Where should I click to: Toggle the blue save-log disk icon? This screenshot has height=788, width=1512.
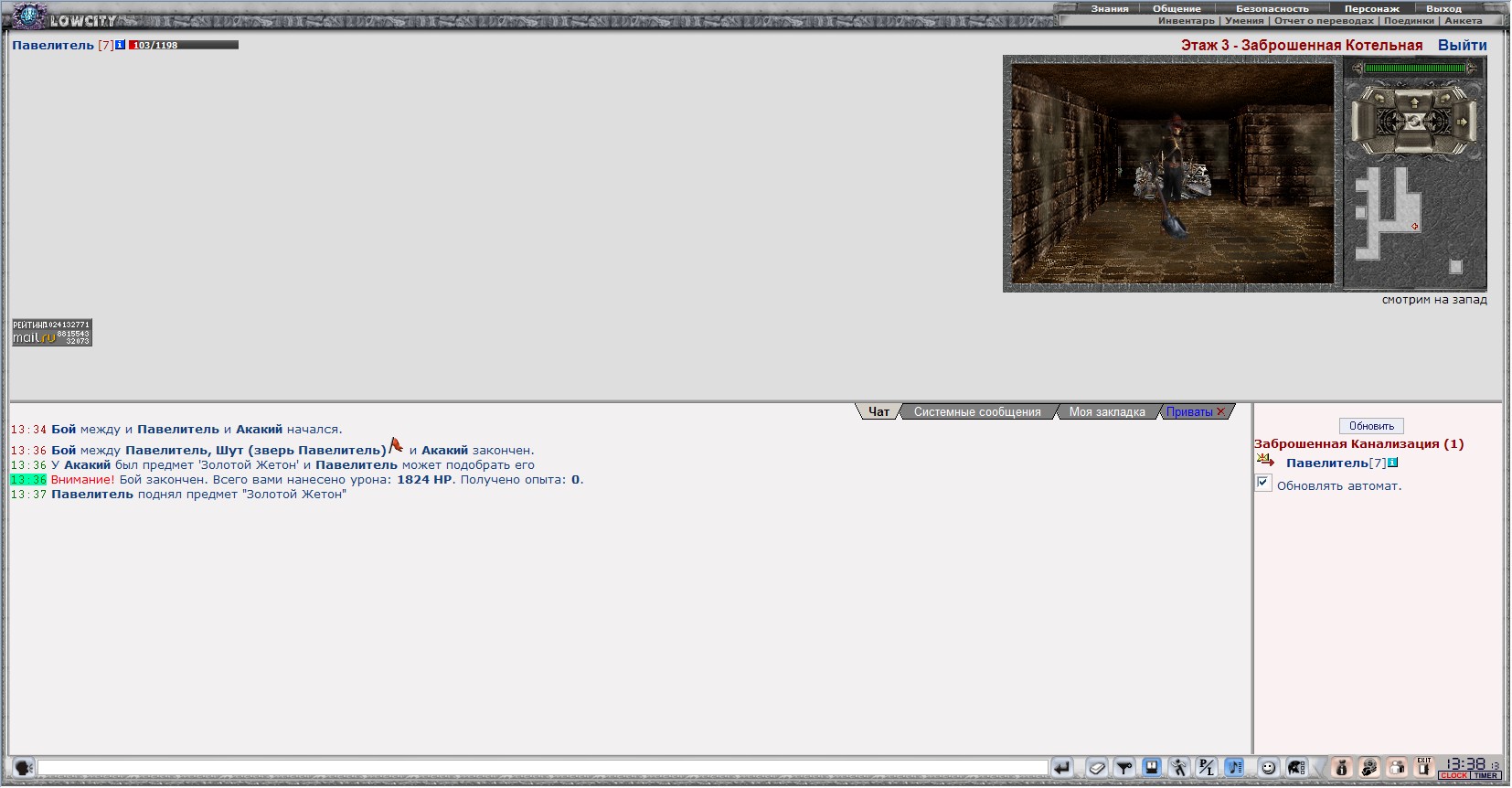click(1152, 768)
